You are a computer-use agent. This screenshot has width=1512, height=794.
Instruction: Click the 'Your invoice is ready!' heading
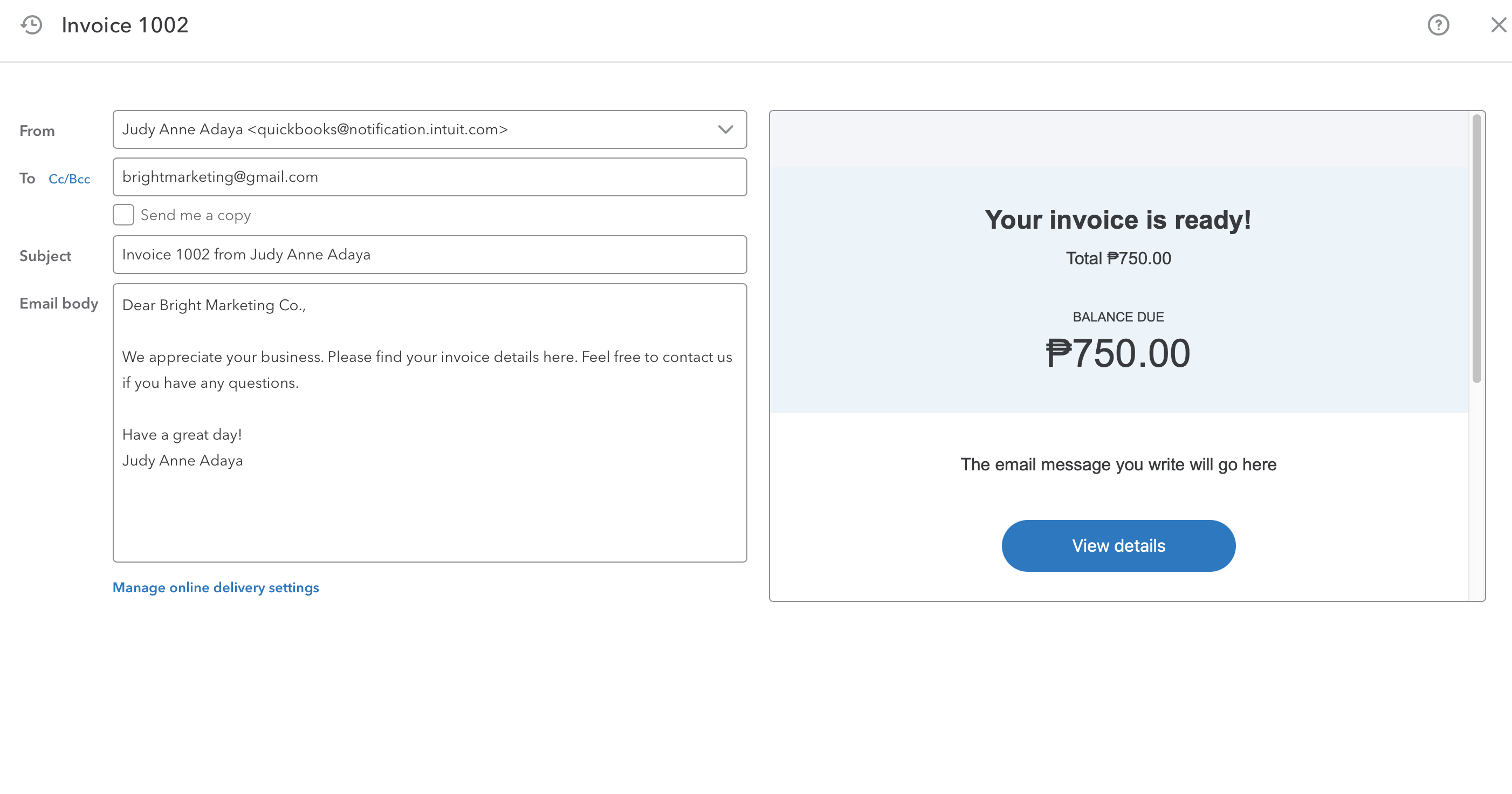[x=1118, y=220]
